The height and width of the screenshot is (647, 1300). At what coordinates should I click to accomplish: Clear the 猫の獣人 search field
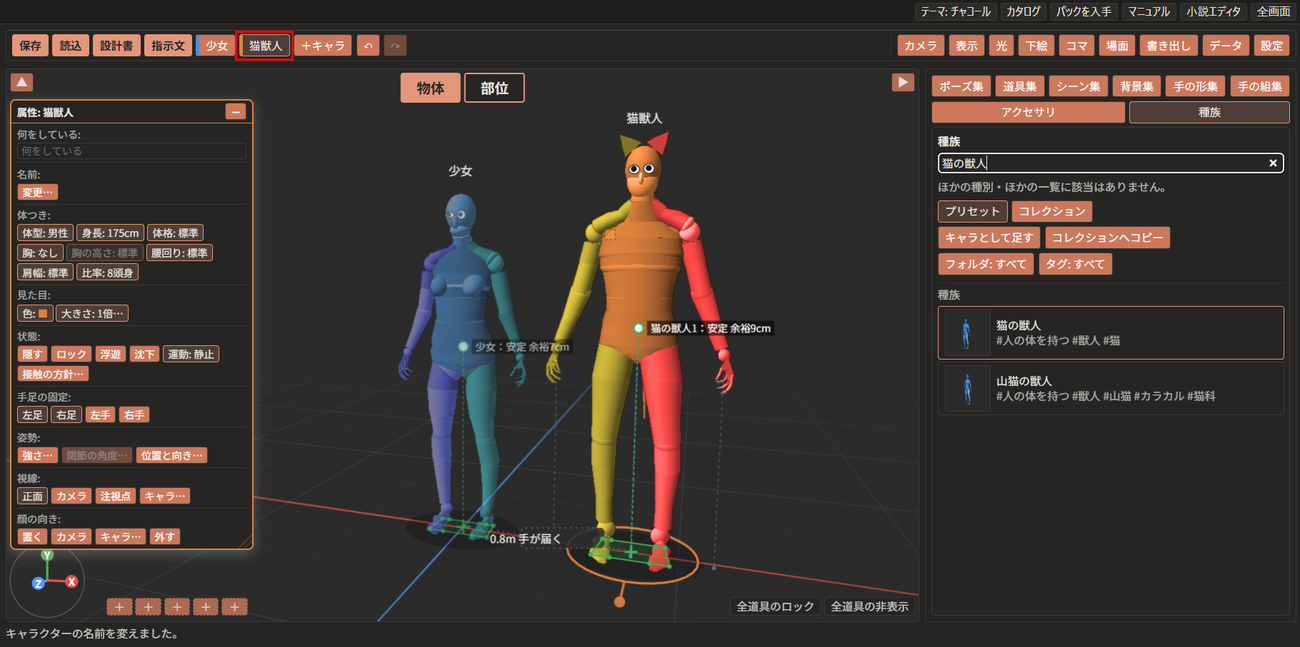[x=1273, y=163]
